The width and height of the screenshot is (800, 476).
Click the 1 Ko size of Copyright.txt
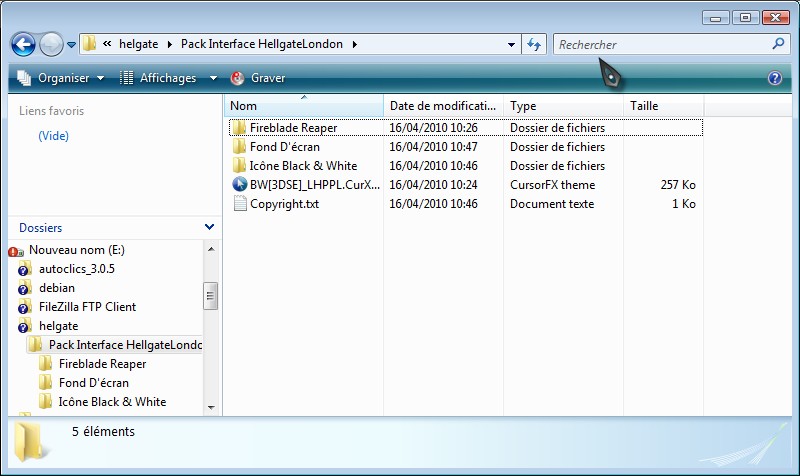(x=684, y=204)
